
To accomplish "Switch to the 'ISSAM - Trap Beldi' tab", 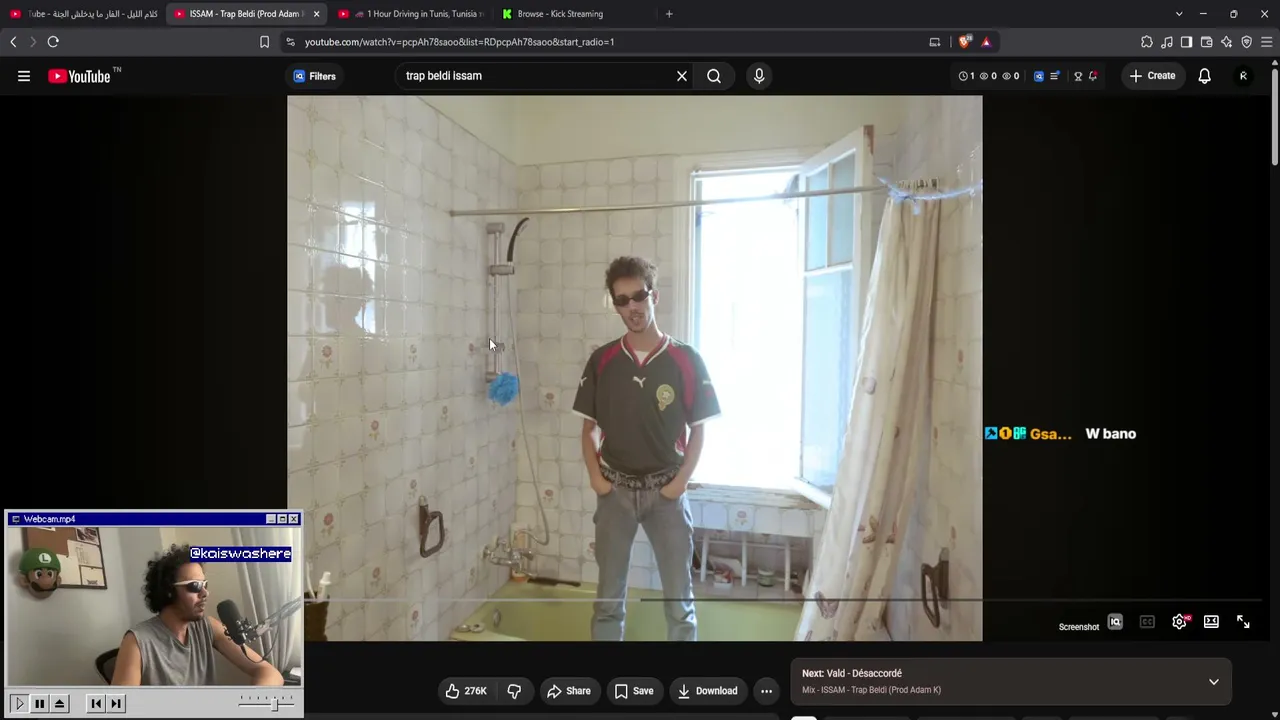I will coord(247,14).
